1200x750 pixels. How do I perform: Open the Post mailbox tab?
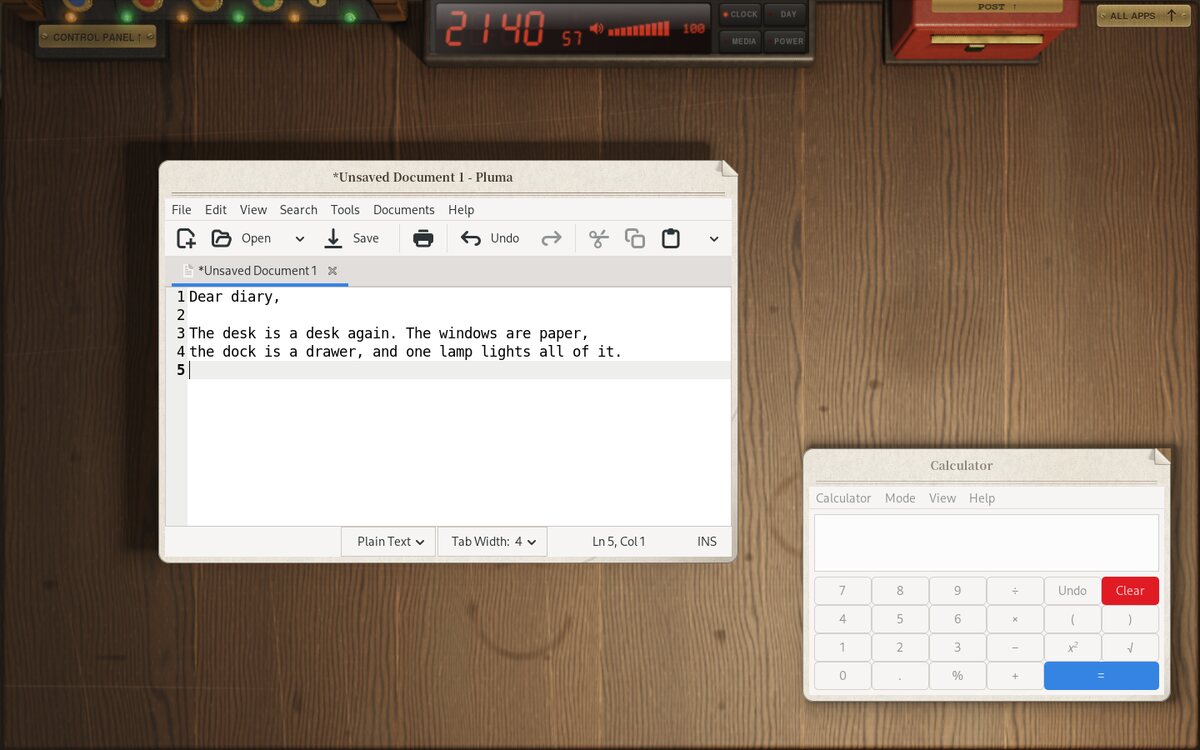point(997,7)
